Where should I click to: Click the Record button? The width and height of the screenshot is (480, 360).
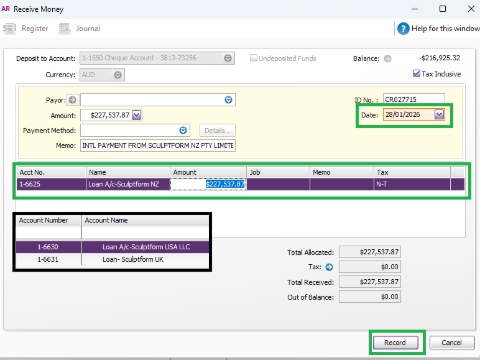pyautogui.click(x=395, y=343)
